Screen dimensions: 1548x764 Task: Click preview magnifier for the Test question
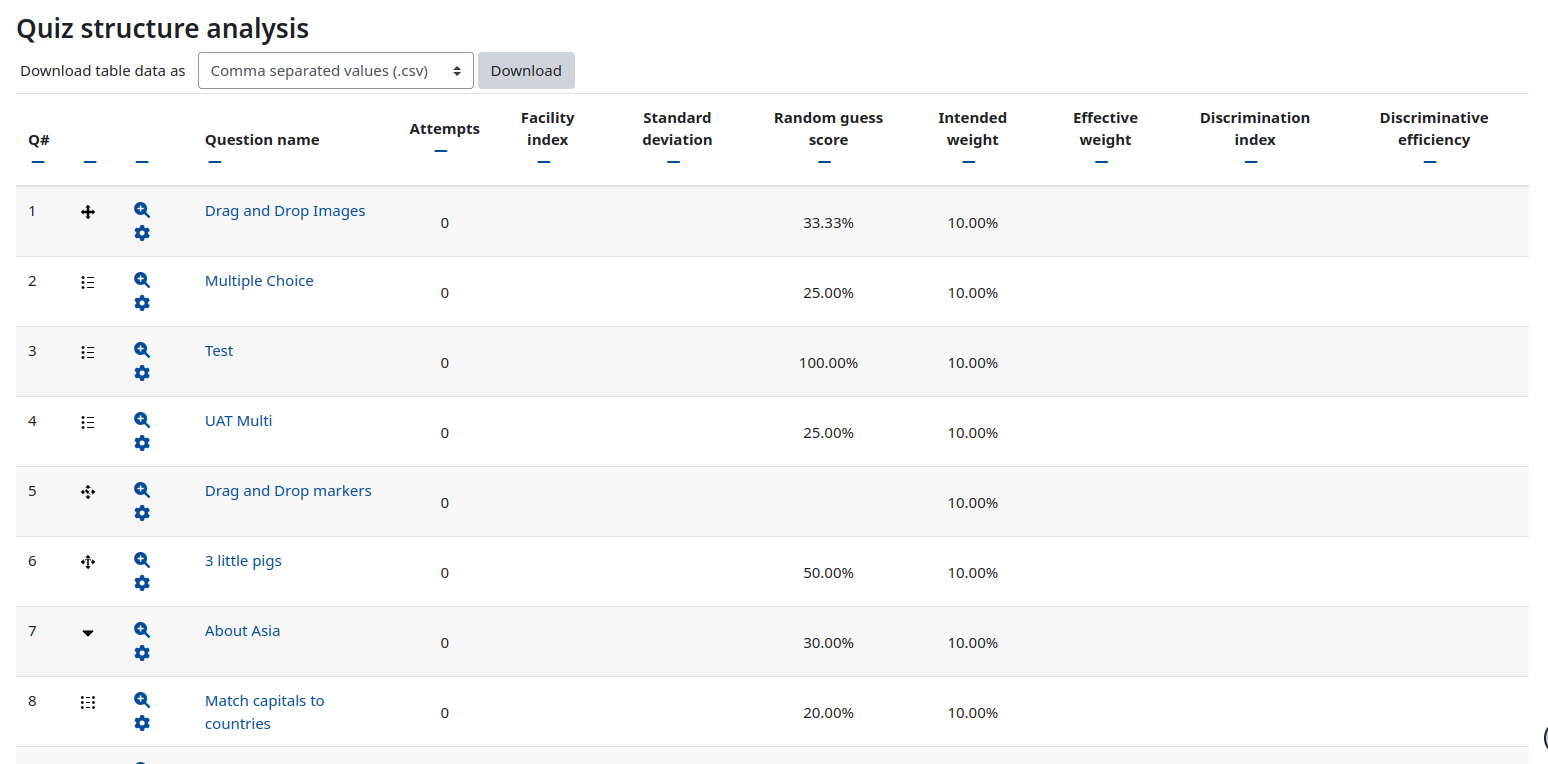pos(142,350)
